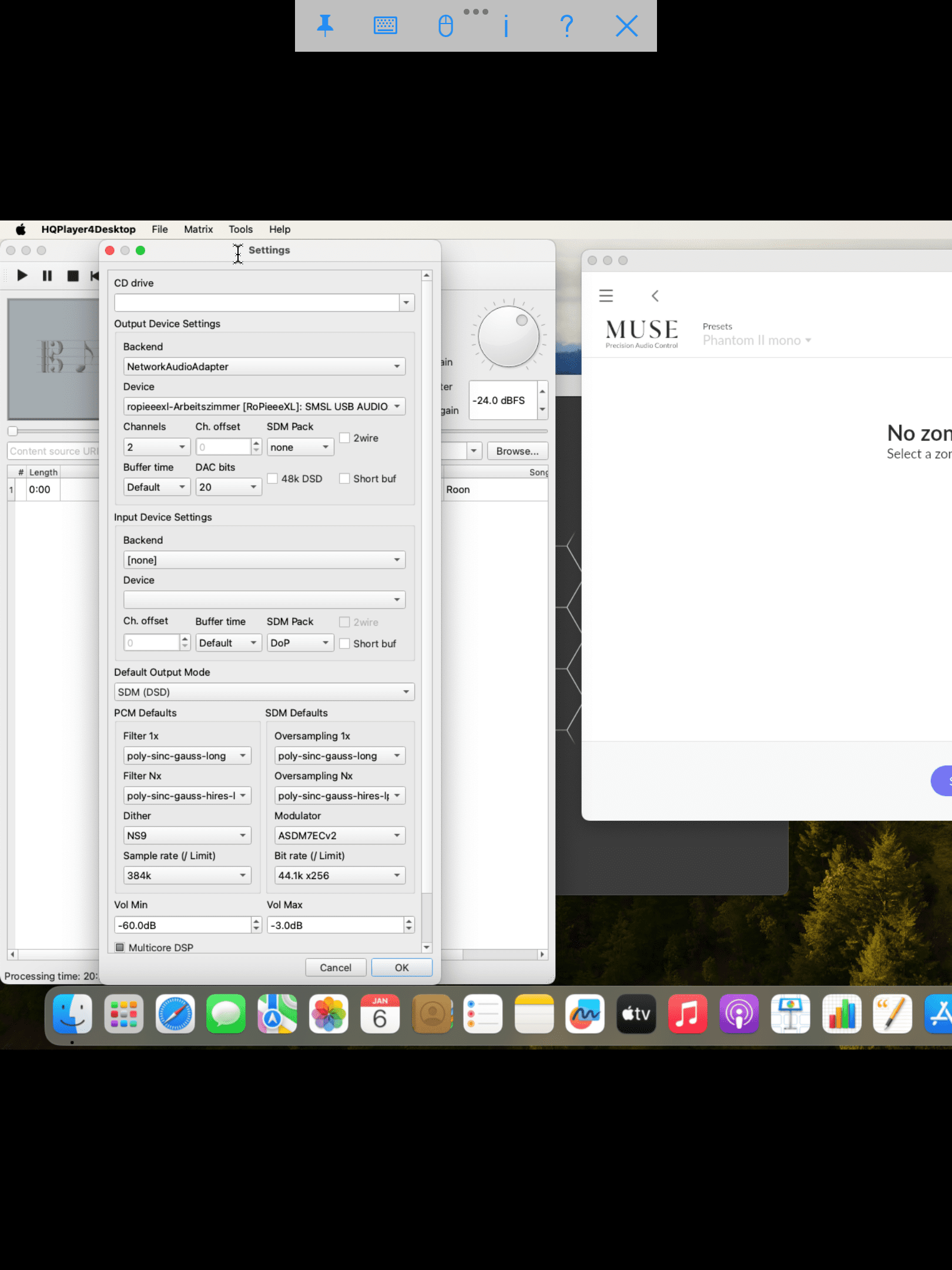Screen dimensions: 952x1270
Task: Click the Vol Min -60.0dB field
Action: click(183, 925)
